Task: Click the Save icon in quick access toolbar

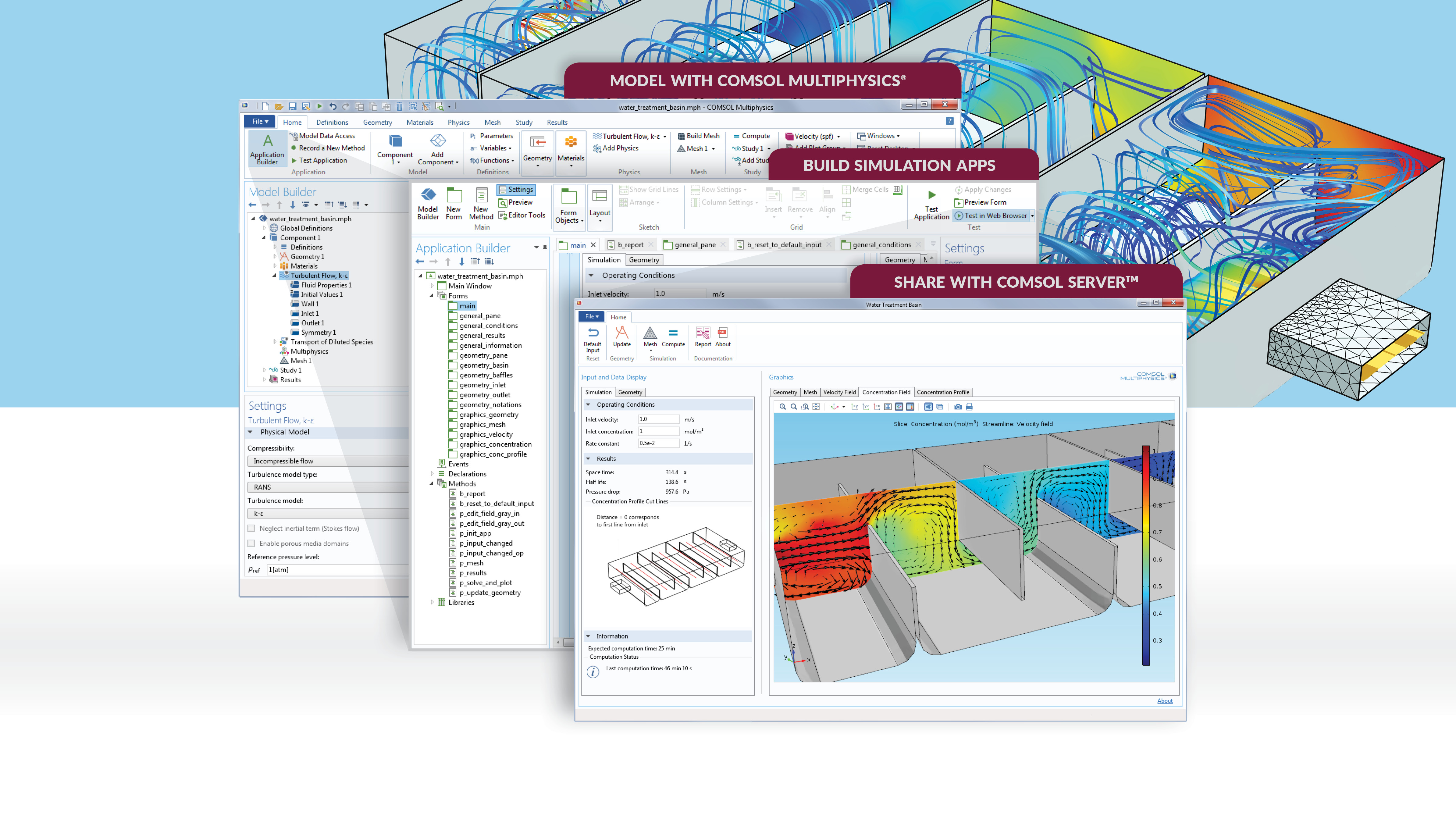Action: 292,106
